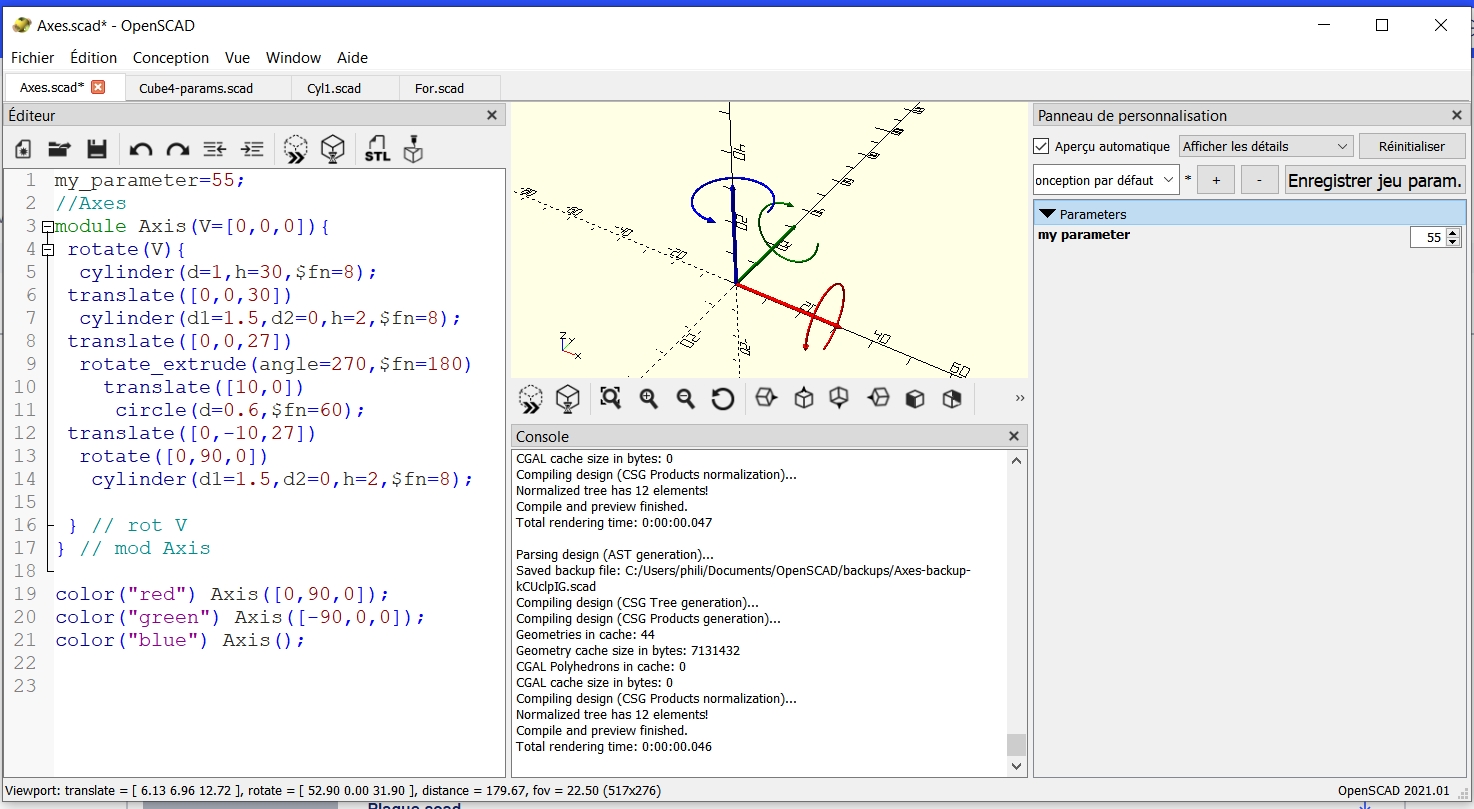The height and width of the screenshot is (809, 1474).
Task: Open the Fichier menu
Action: coord(33,58)
